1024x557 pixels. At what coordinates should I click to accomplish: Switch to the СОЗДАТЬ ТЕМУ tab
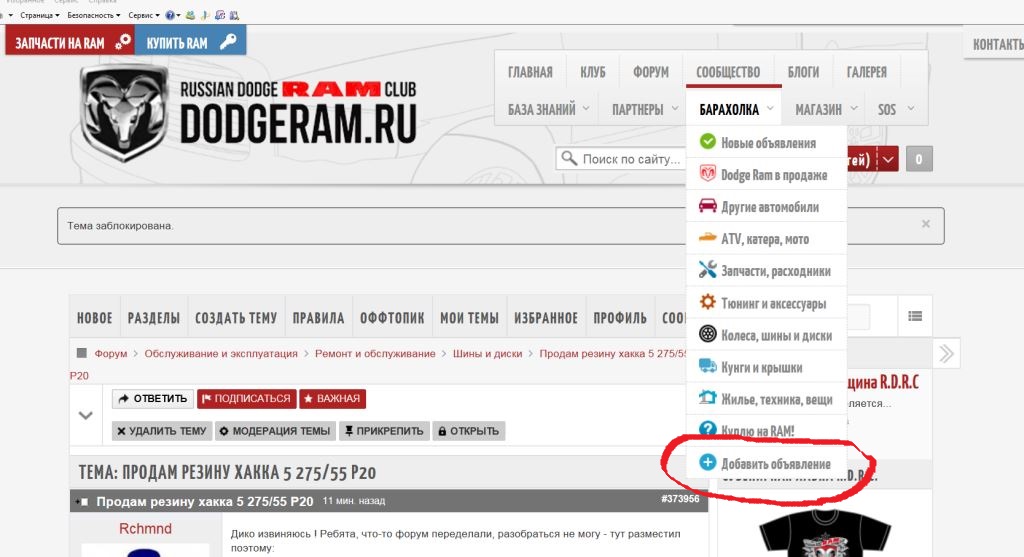coord(236,318)
